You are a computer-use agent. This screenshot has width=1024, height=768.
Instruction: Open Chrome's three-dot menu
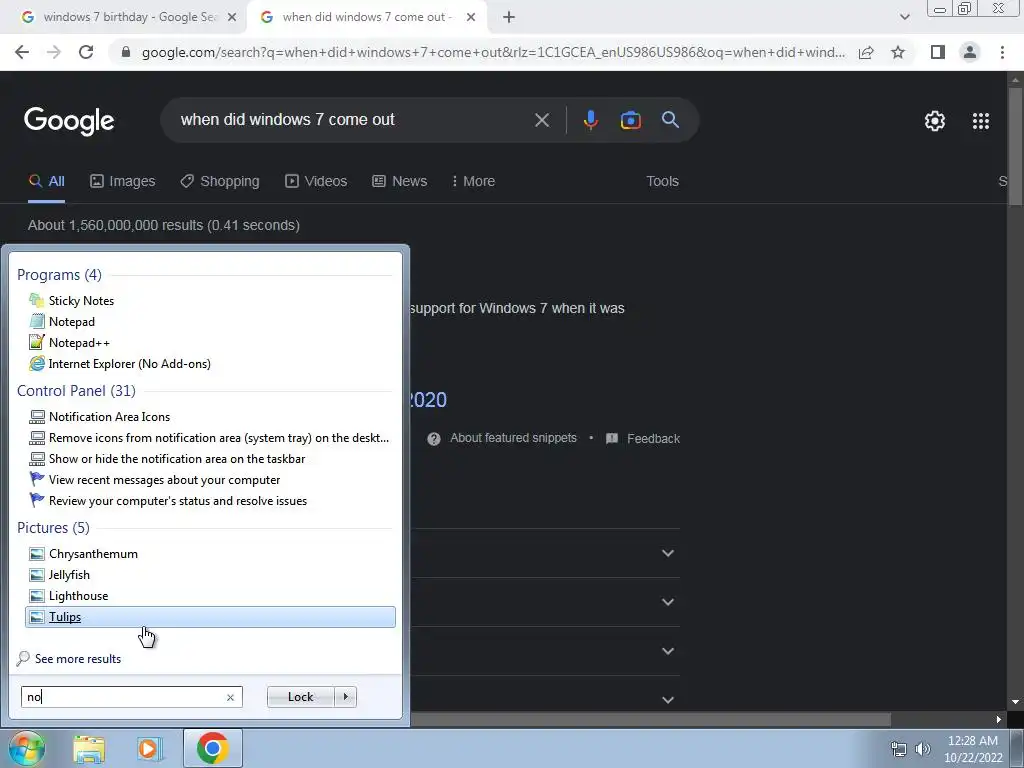point(1002,52)
